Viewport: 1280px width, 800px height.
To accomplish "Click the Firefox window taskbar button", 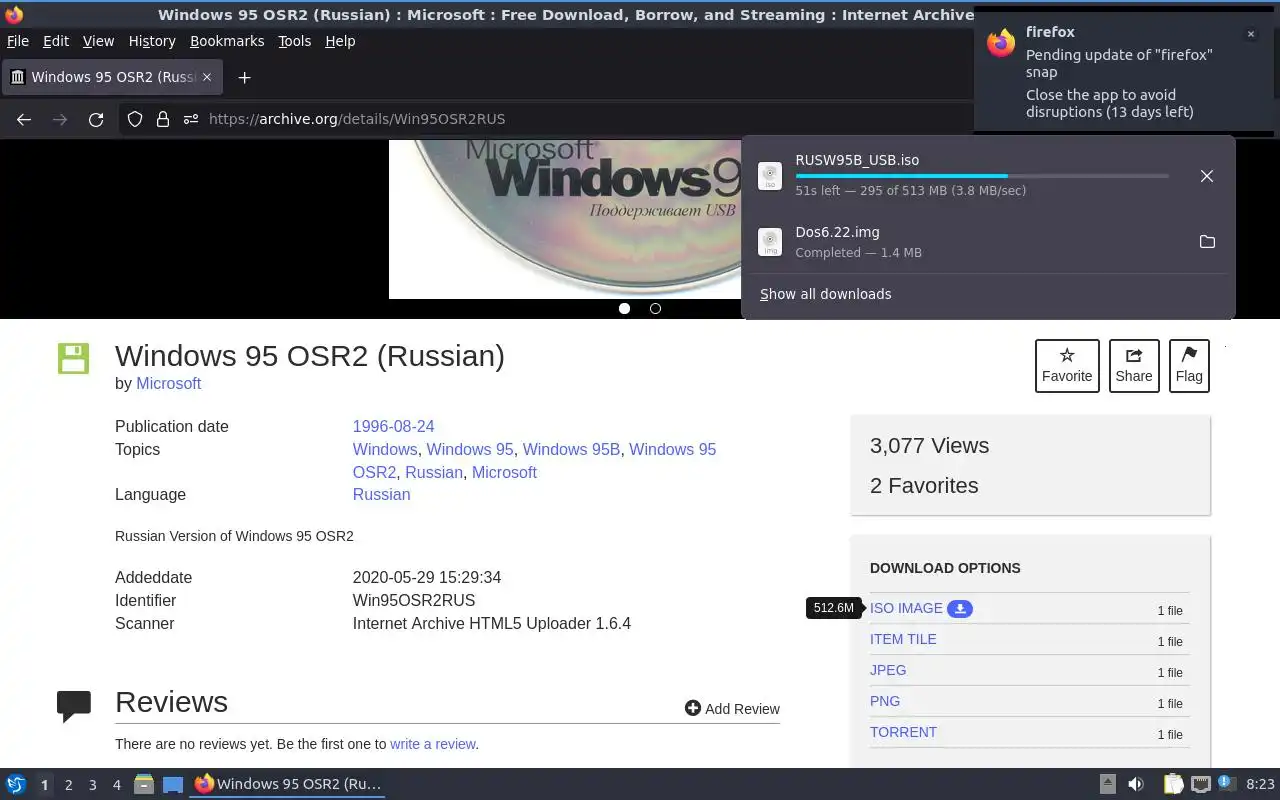I will point(288,784).
